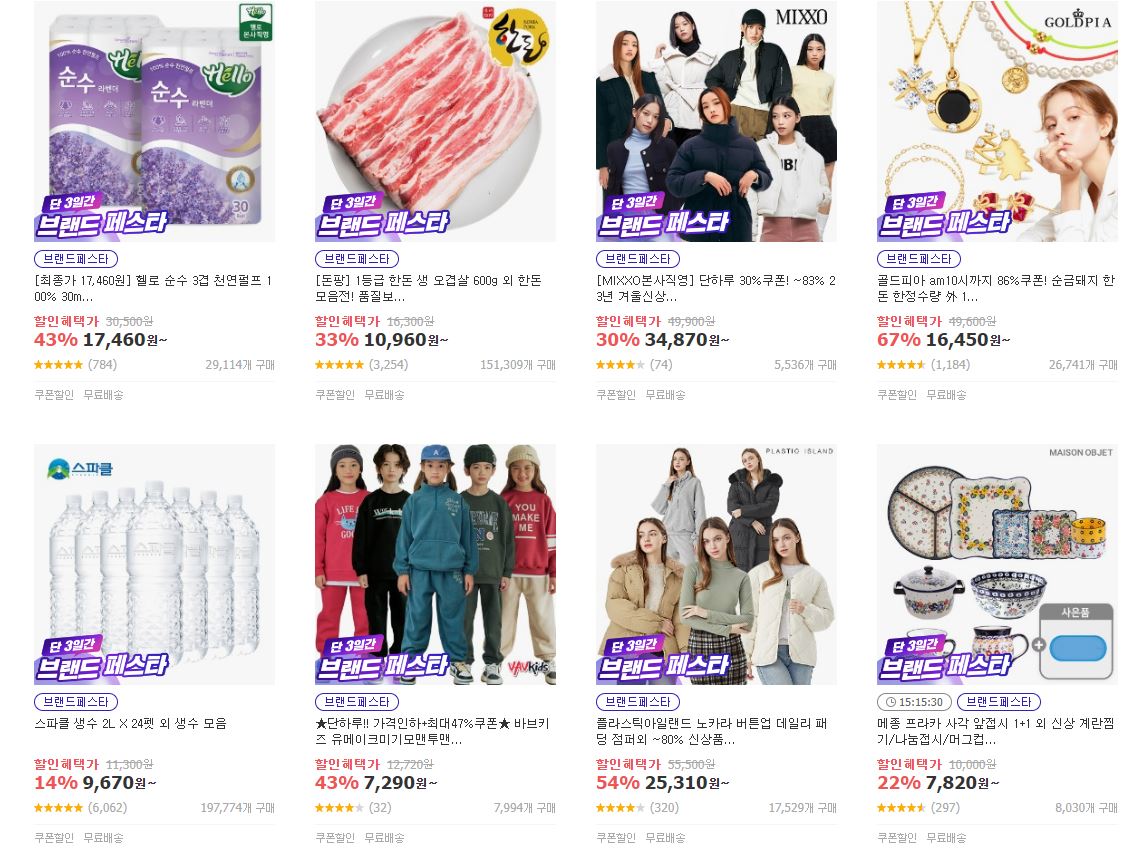Open the GOLDPIA jewelry product image
The image size is (1133, 857).
pyautogui.click(x=997, y=121)
